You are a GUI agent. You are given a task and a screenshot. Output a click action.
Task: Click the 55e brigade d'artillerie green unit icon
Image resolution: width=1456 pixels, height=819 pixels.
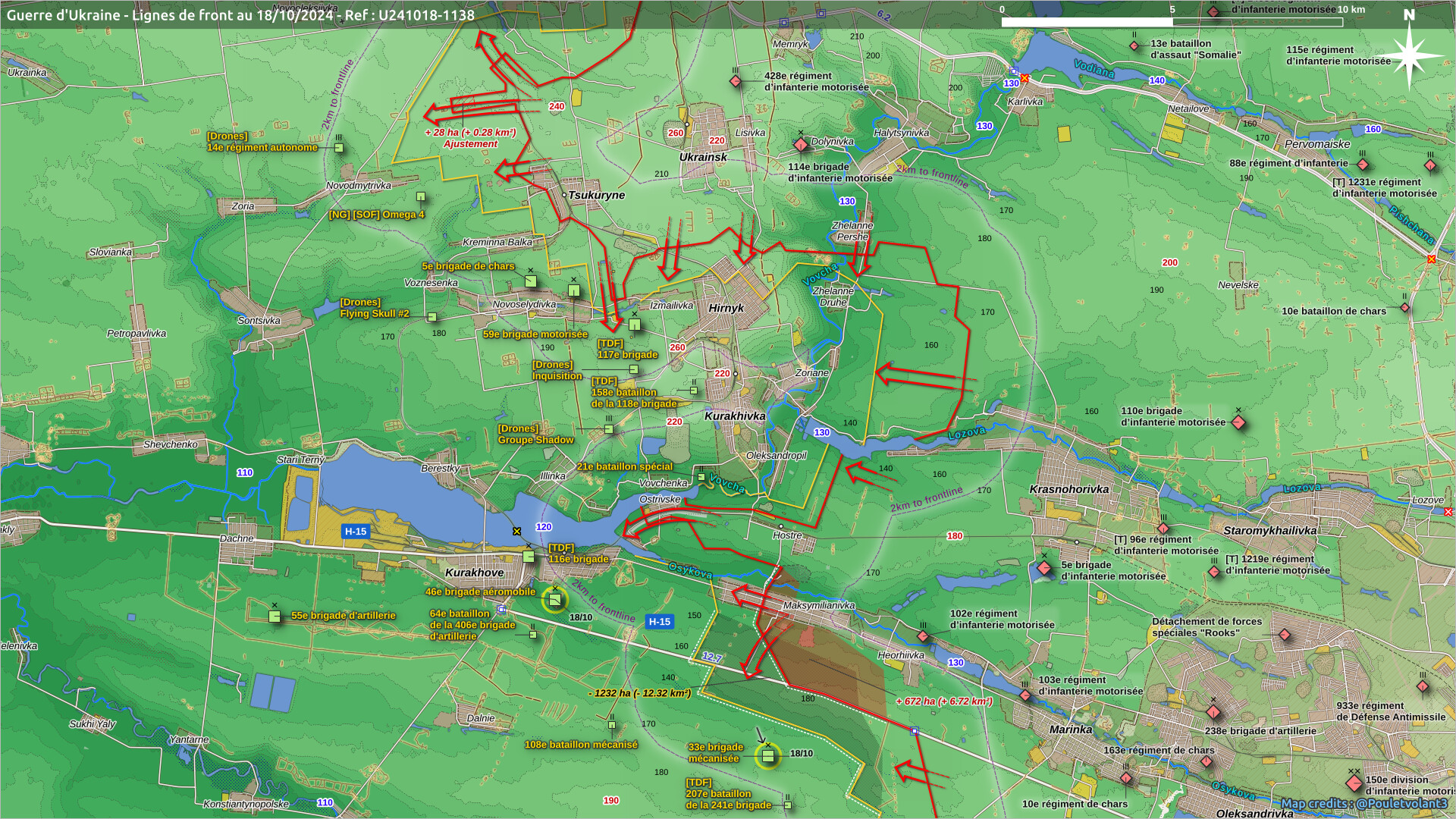pos(275,617)
